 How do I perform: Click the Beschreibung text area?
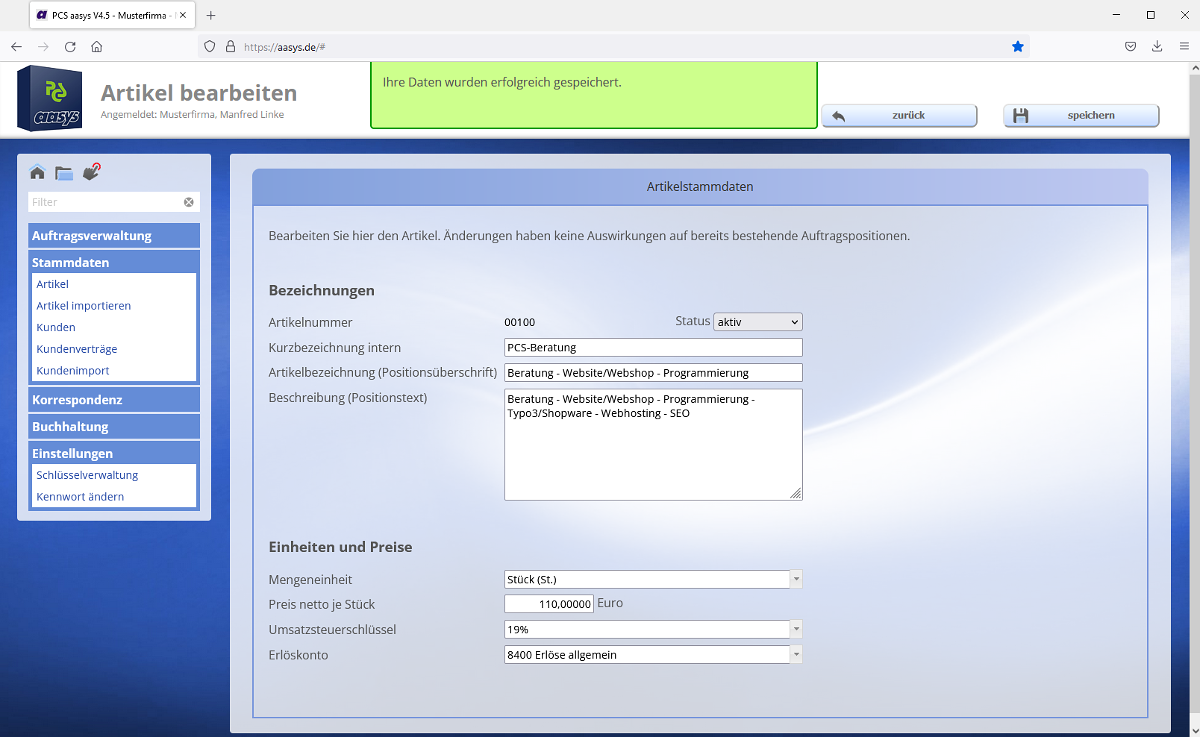point(653,444)
